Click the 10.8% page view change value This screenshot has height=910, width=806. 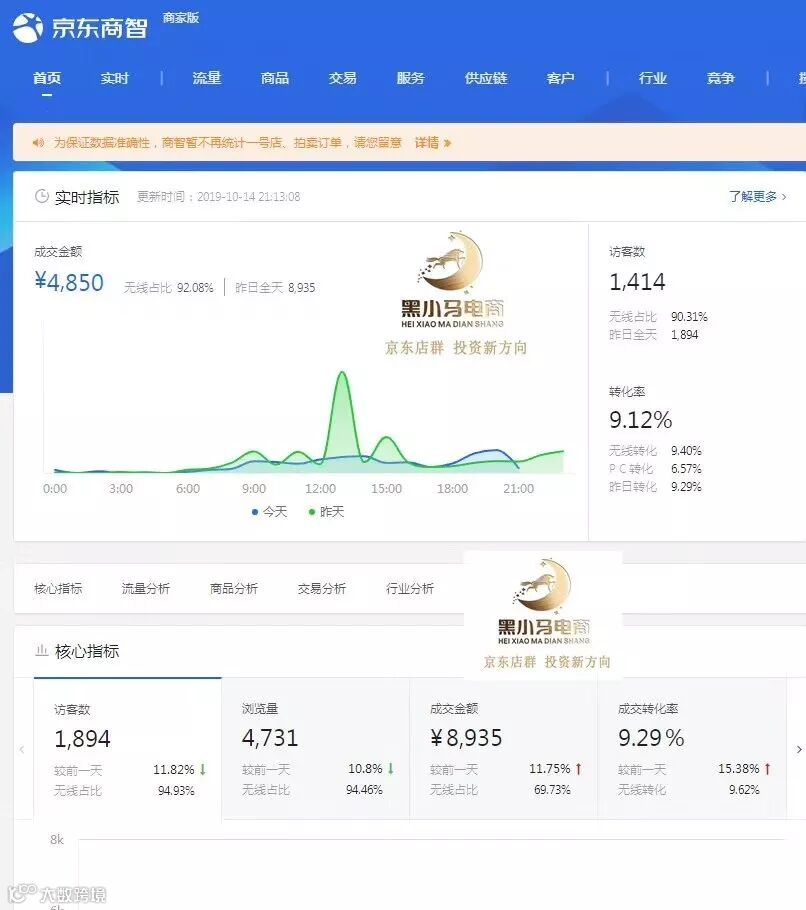coord(365,768)
